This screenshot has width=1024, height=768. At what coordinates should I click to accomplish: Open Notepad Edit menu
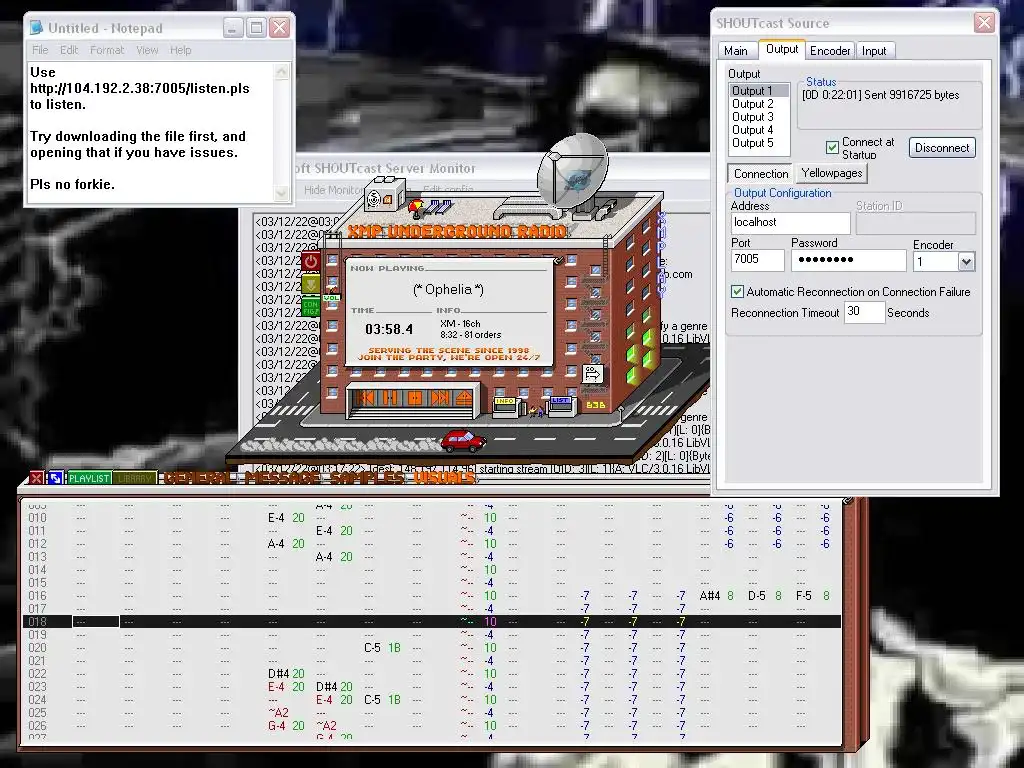point(69,50)
